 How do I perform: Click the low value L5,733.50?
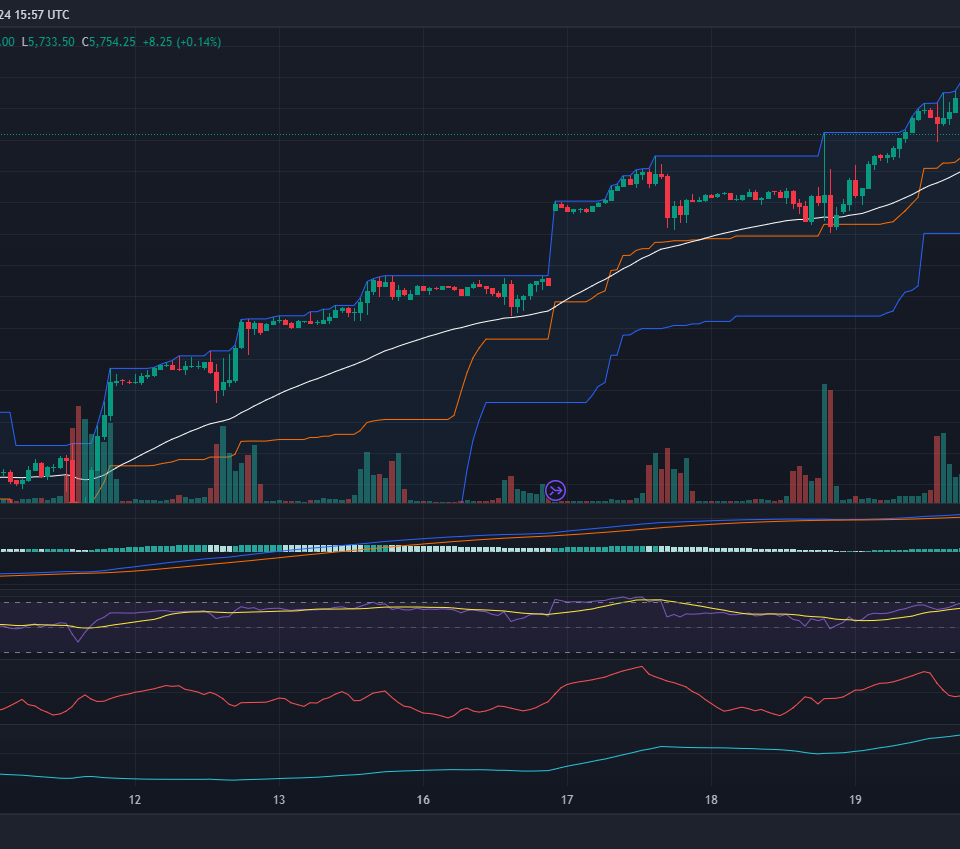coord(48,42)
